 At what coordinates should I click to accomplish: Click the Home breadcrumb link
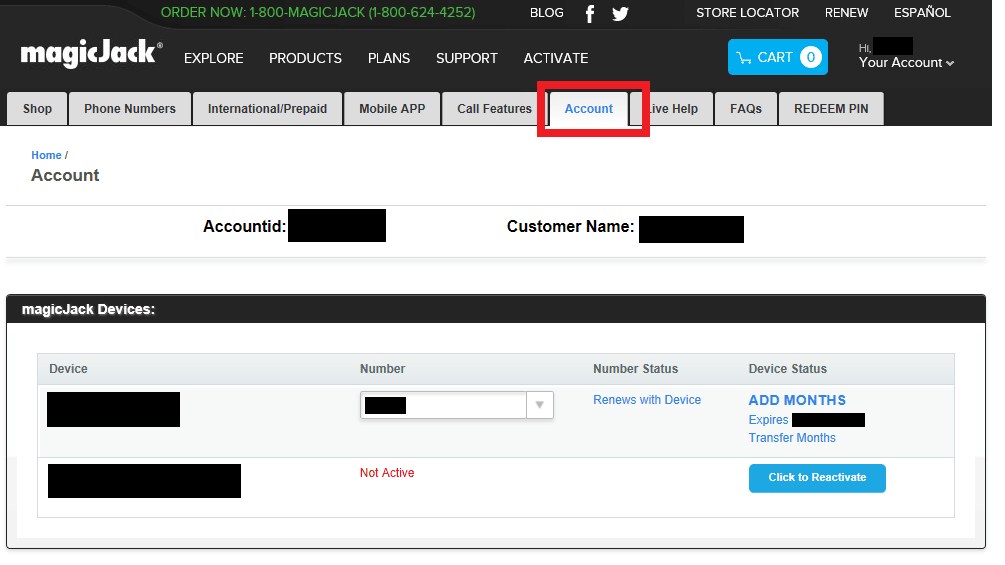46,155
